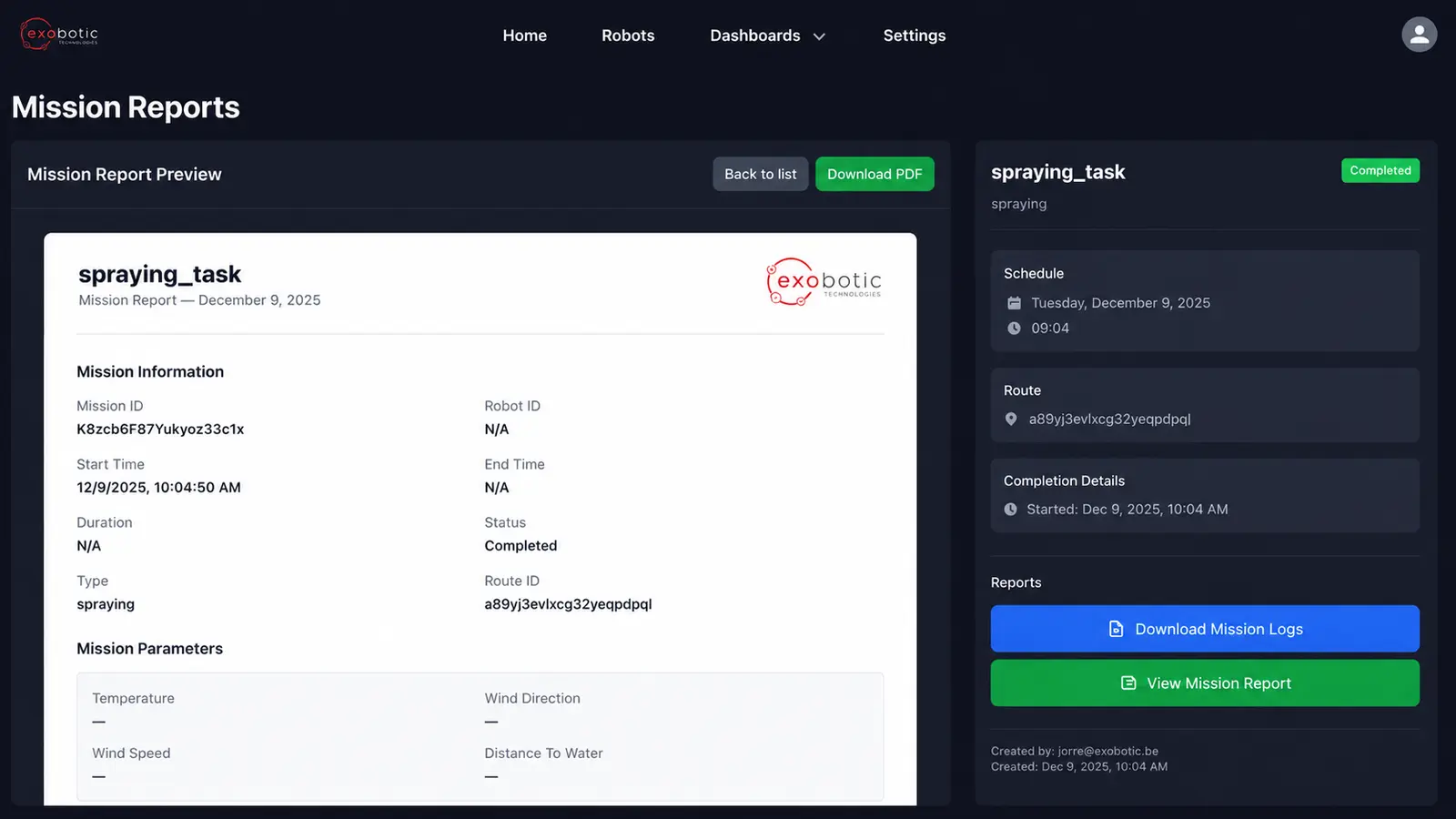Click the Type value spraying in report

pyautogui.click(x=106, y=604)
